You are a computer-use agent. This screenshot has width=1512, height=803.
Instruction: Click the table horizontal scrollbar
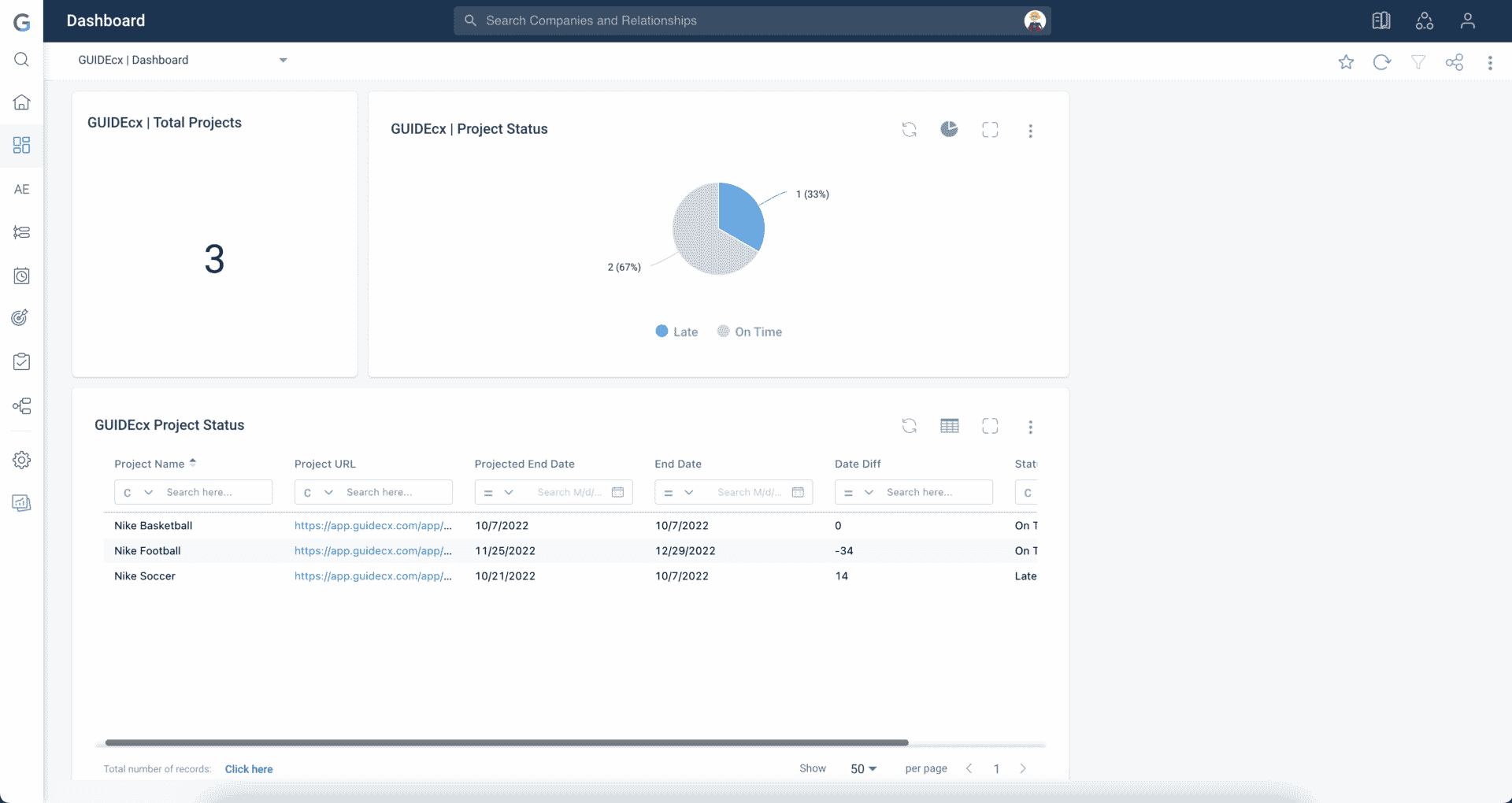[x=506, y=742]
